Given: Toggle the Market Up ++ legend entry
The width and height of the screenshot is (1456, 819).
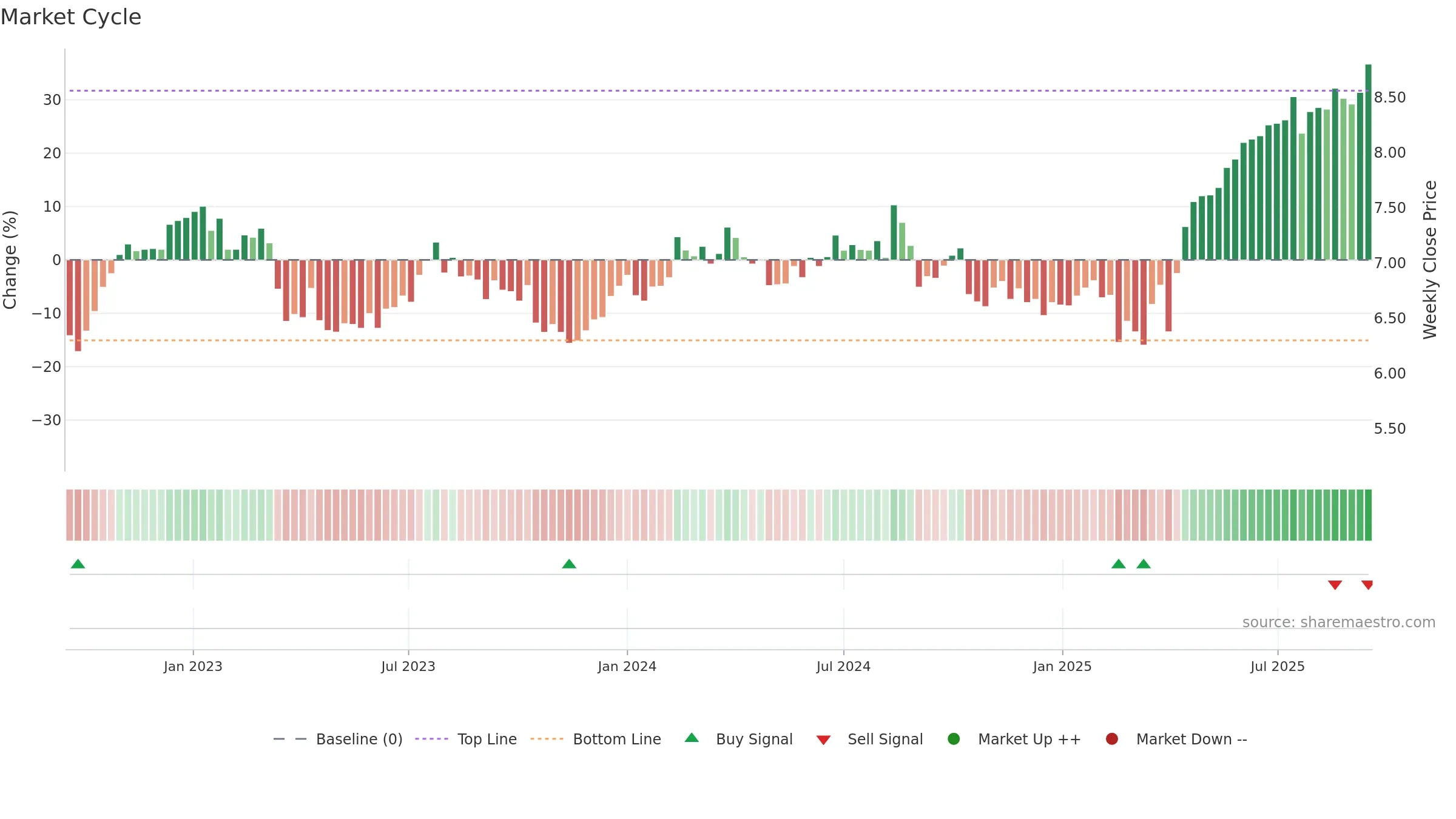Looking at the screenshot, I should pos(1014,739).
